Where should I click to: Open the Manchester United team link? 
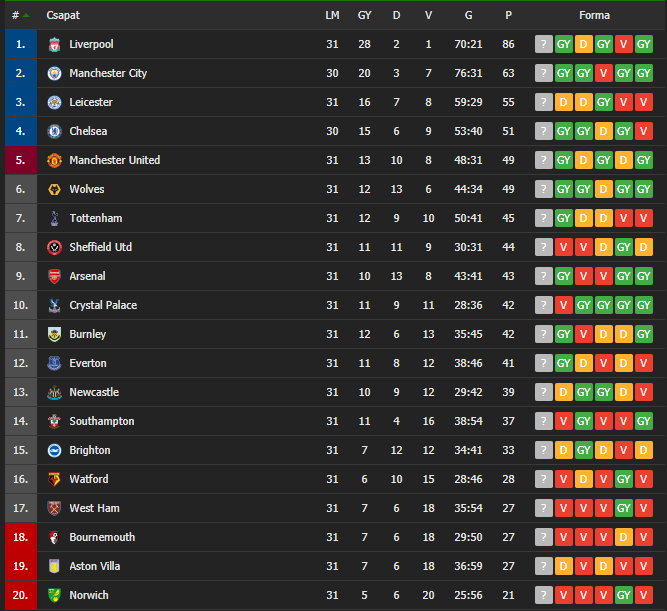pos(115,160)
